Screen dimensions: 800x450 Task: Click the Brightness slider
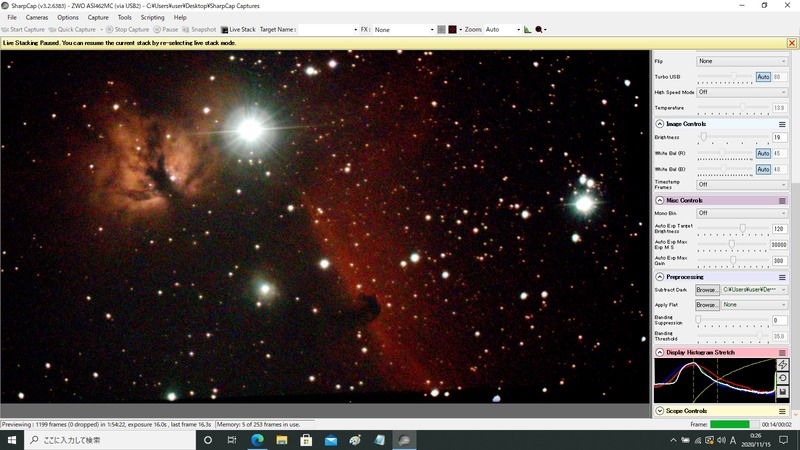point(733,137)
